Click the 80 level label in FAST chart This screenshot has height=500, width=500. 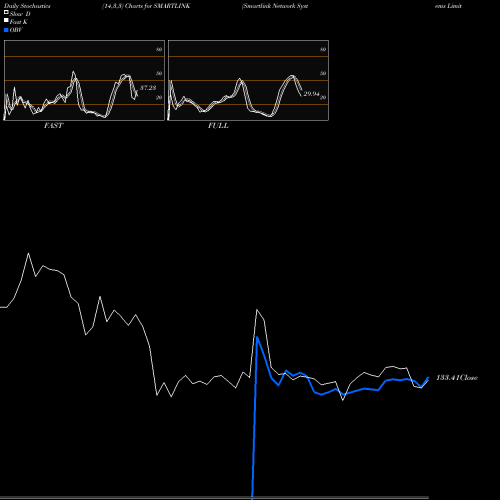(159, 49)
